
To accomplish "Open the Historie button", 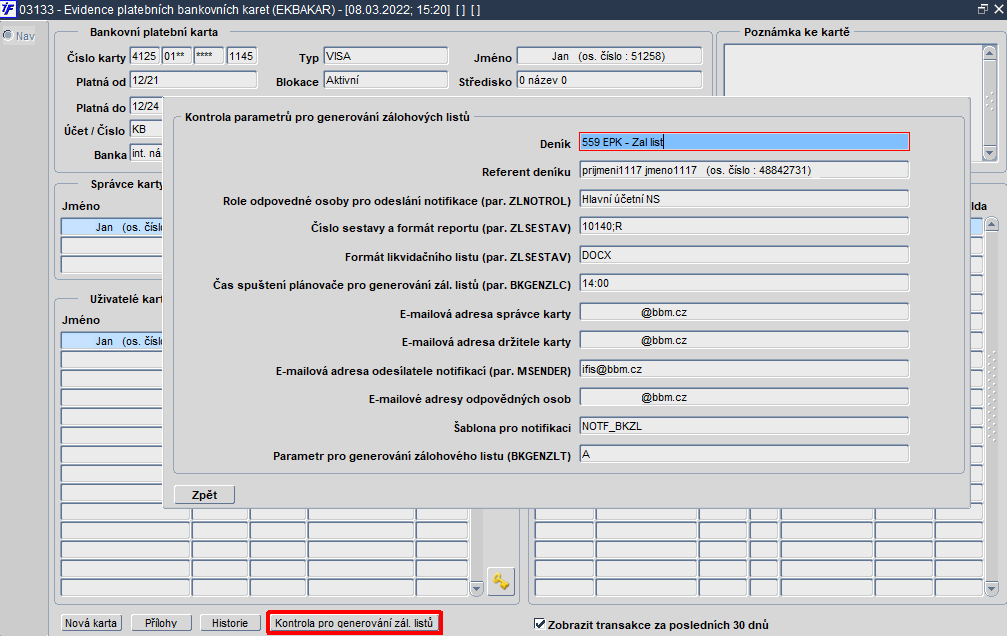I will [x=230, y=623].
